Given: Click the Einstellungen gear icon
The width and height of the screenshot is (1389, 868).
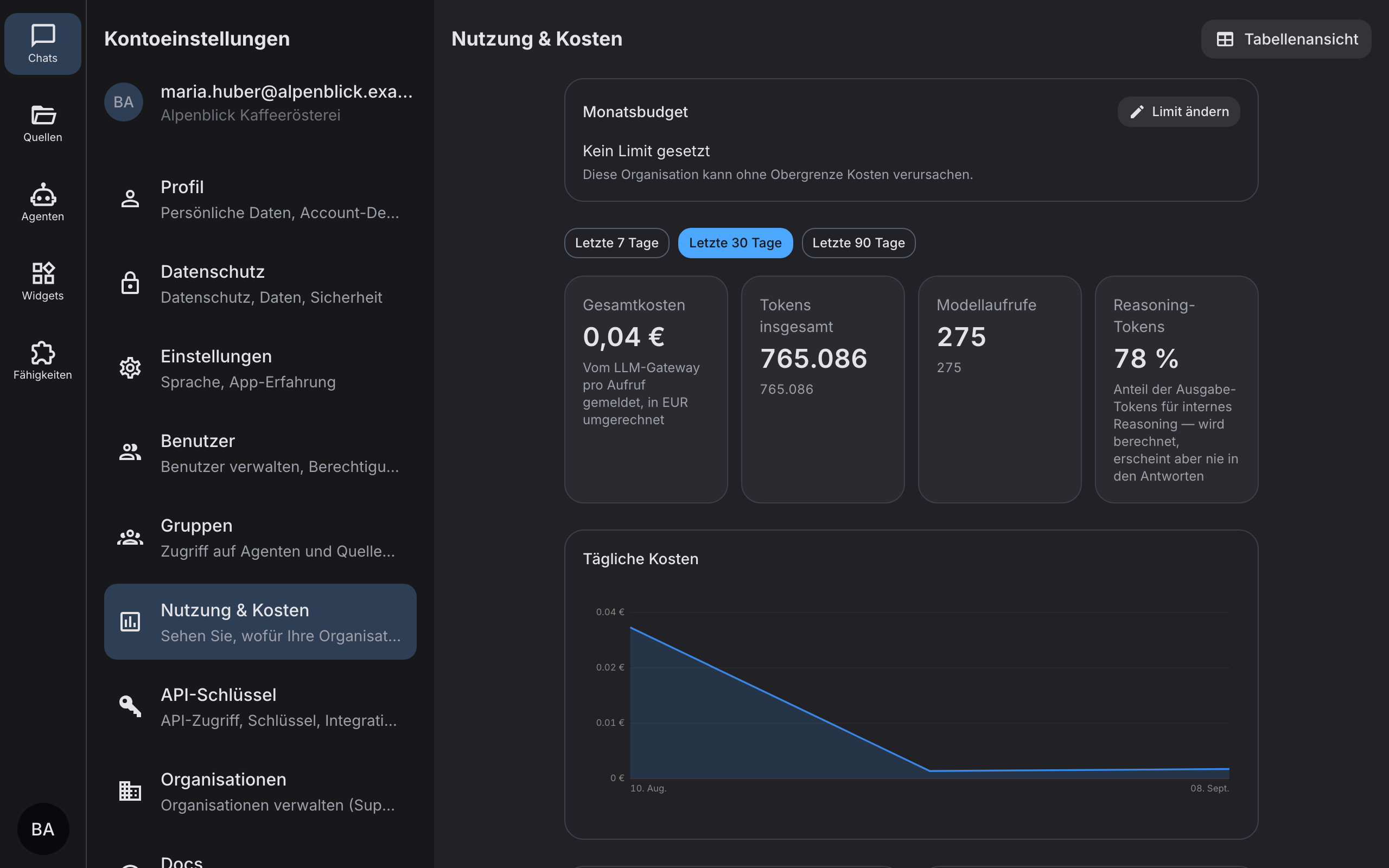Looking at the screenshot, I should [130, 368].
